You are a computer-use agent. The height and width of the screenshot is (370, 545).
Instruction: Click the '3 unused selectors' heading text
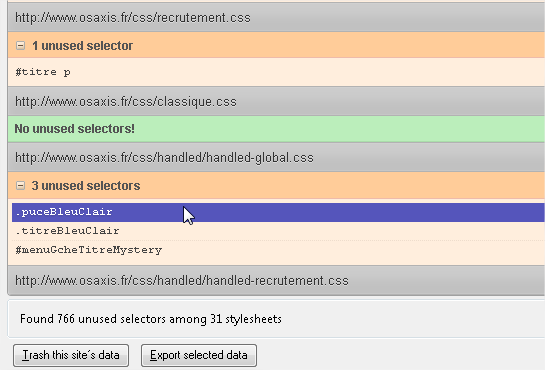point(86,186)
